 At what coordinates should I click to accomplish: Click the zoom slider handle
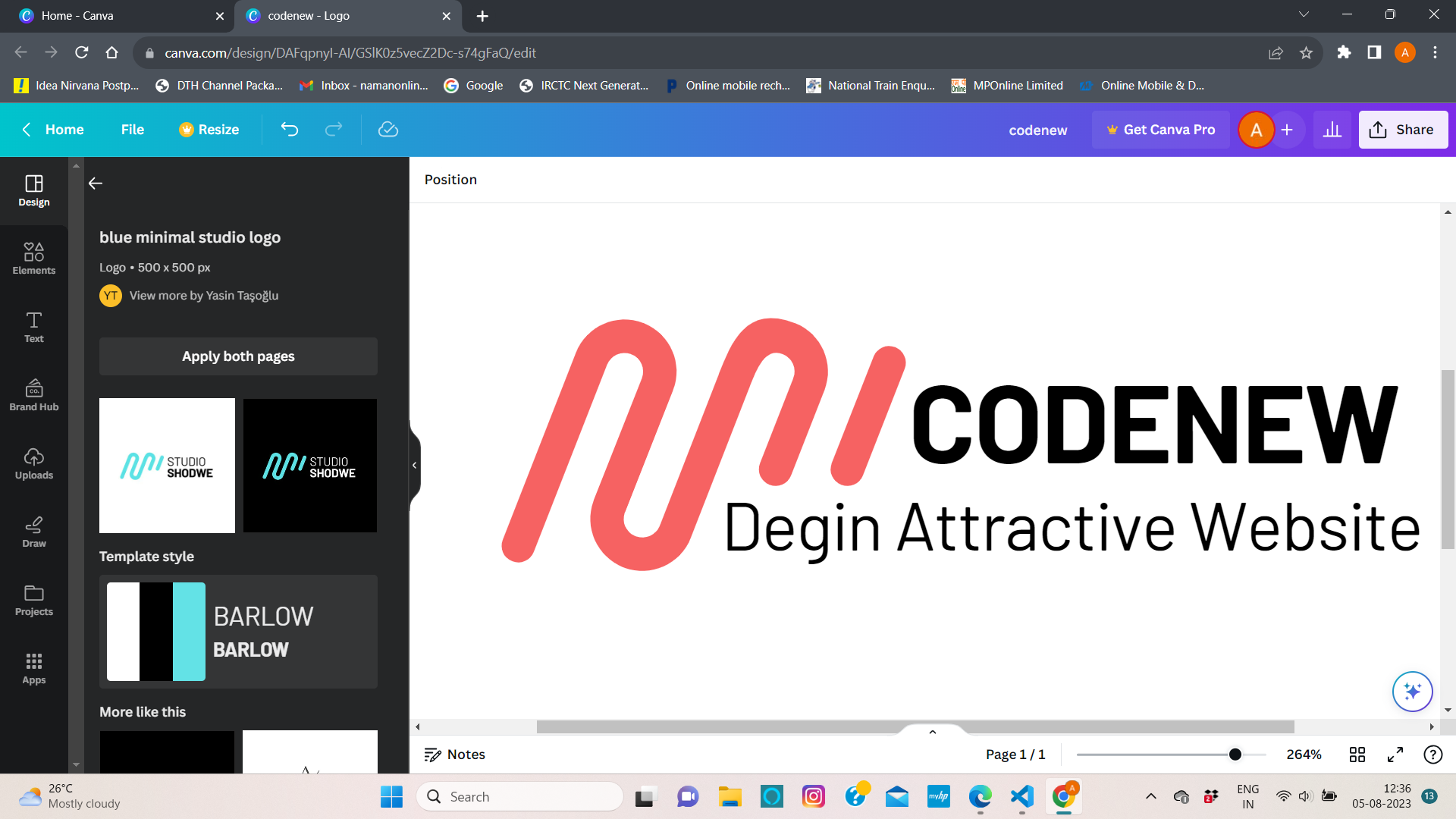pos(1235,755)
